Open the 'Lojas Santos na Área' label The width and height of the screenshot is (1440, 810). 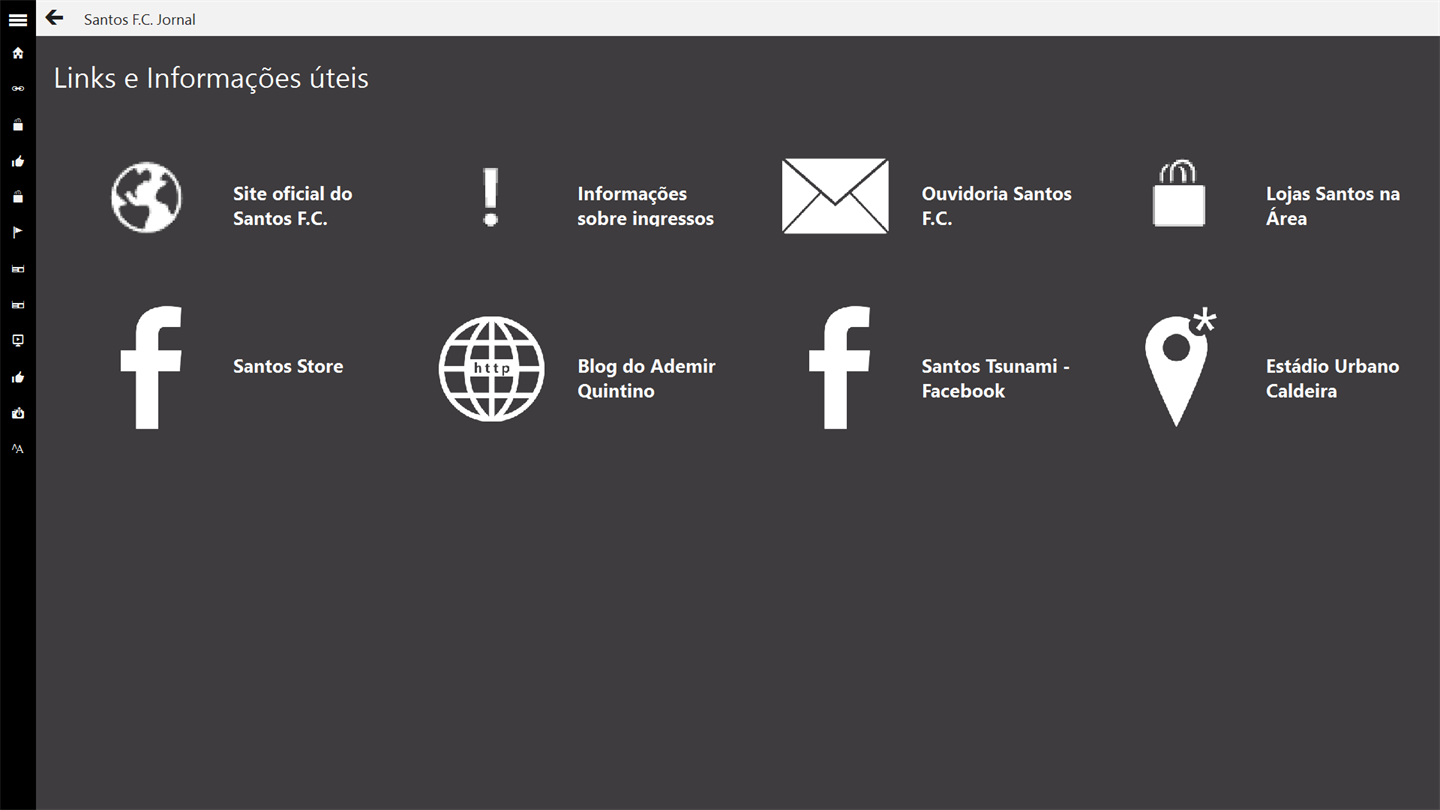(x=1333, y=206)
